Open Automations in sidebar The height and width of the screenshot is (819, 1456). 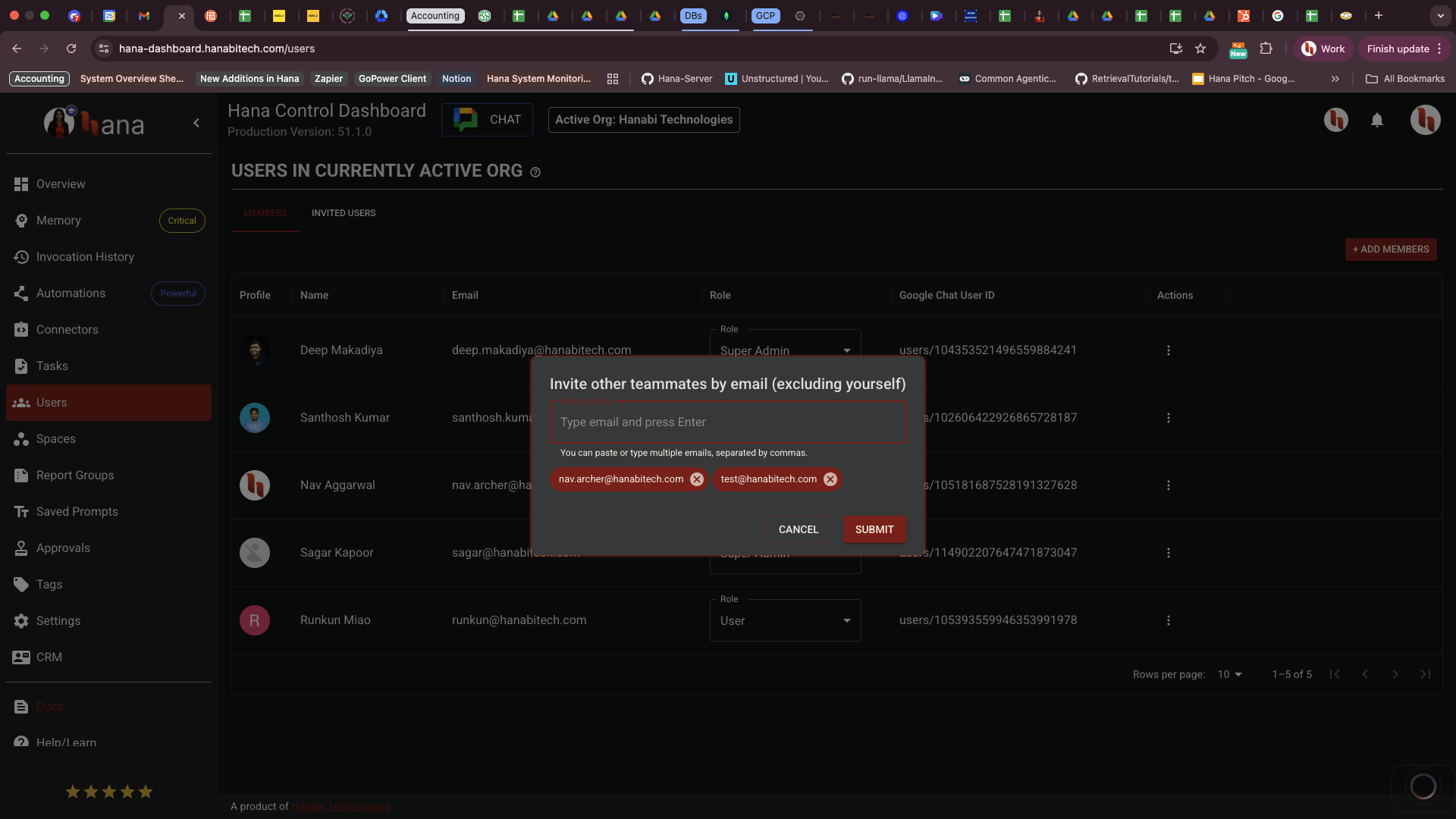[108, 293]
